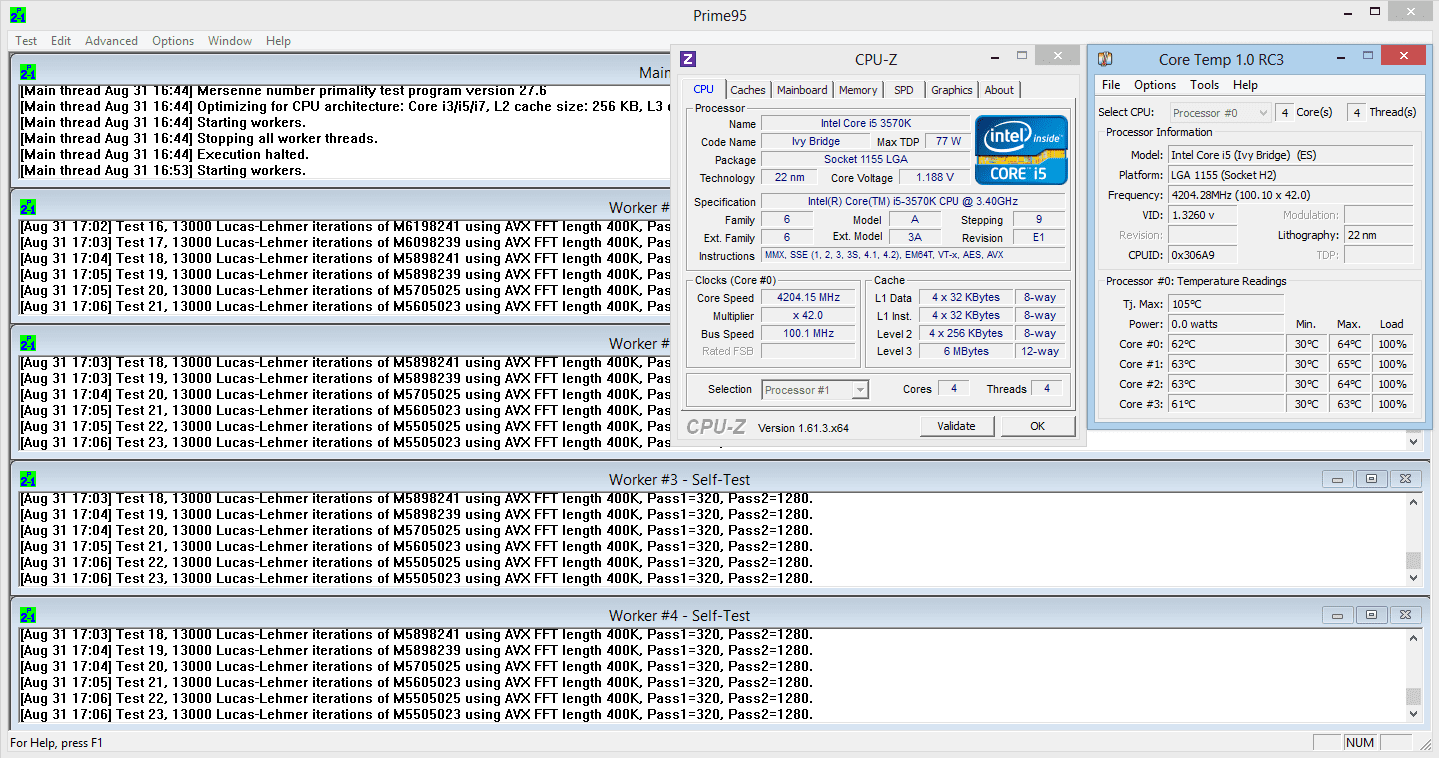Click the Multiplier value x 42.0
Viewport: 1439px width, 758px height.
(x=808, y=316)
